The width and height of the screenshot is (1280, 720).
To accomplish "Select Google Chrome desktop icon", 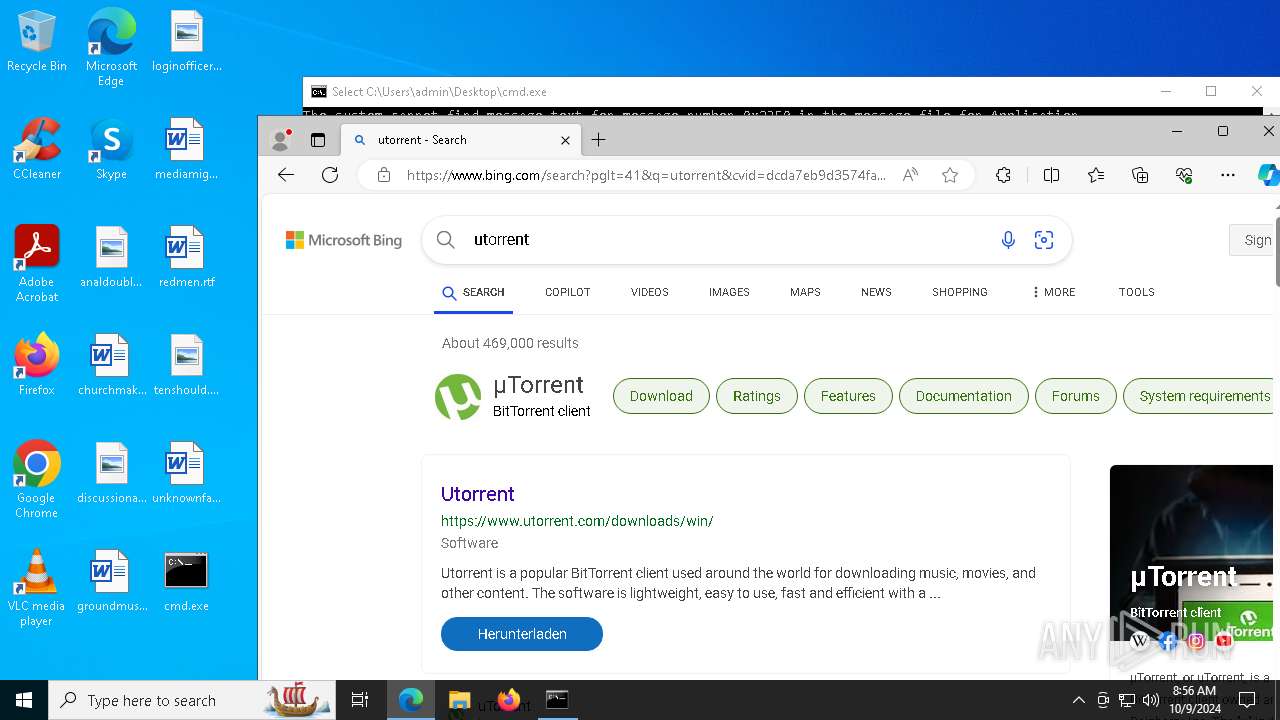I will (36, 480).
